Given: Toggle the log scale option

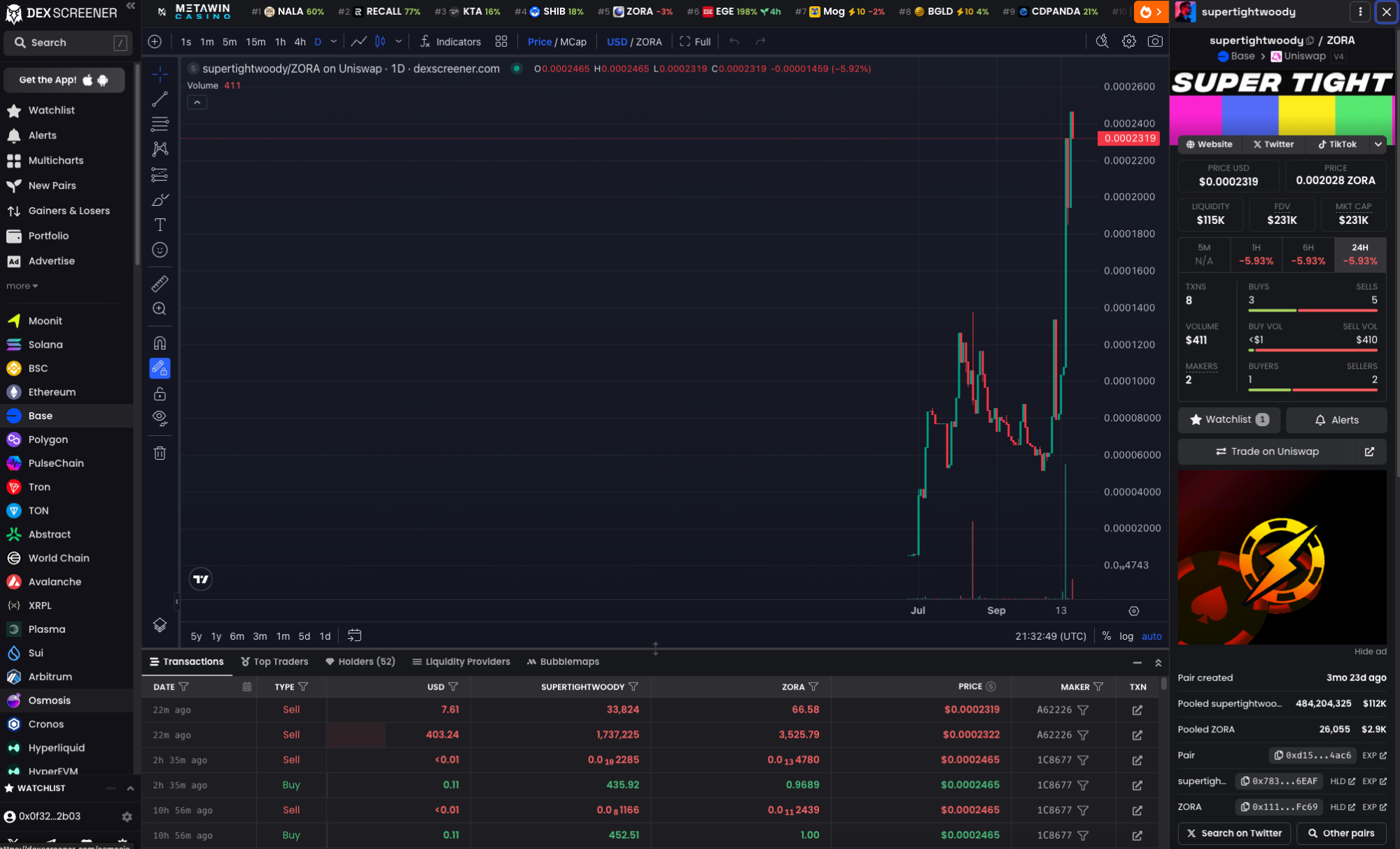Looking at the screenshot, I should [x=1126, y=636].
